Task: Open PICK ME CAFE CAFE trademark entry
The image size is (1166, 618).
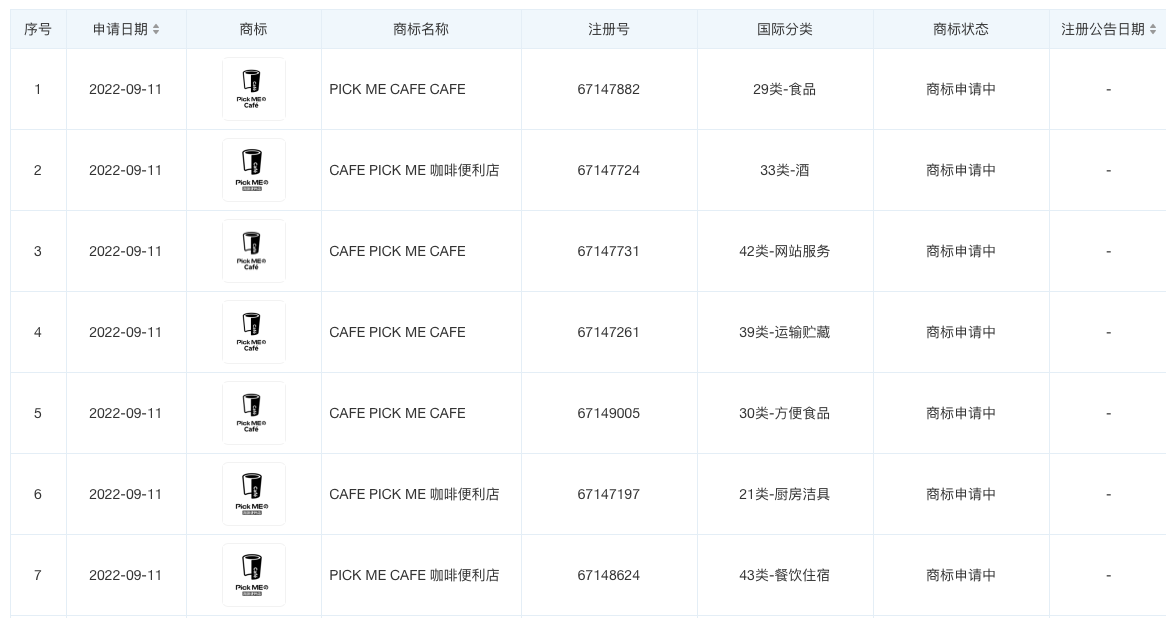Action: (x=397, y=89)
